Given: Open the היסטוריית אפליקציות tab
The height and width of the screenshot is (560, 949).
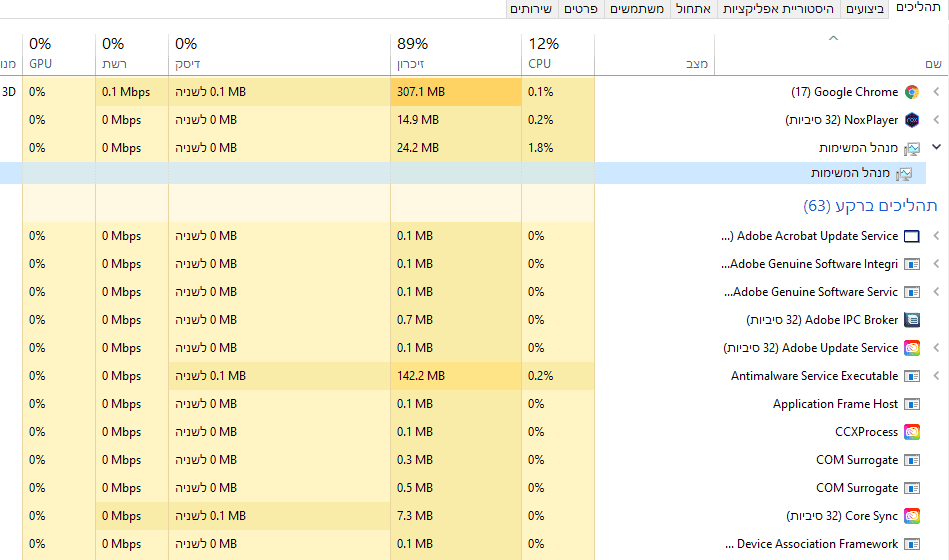Looking at the screenshot, I should click(768, 9).
